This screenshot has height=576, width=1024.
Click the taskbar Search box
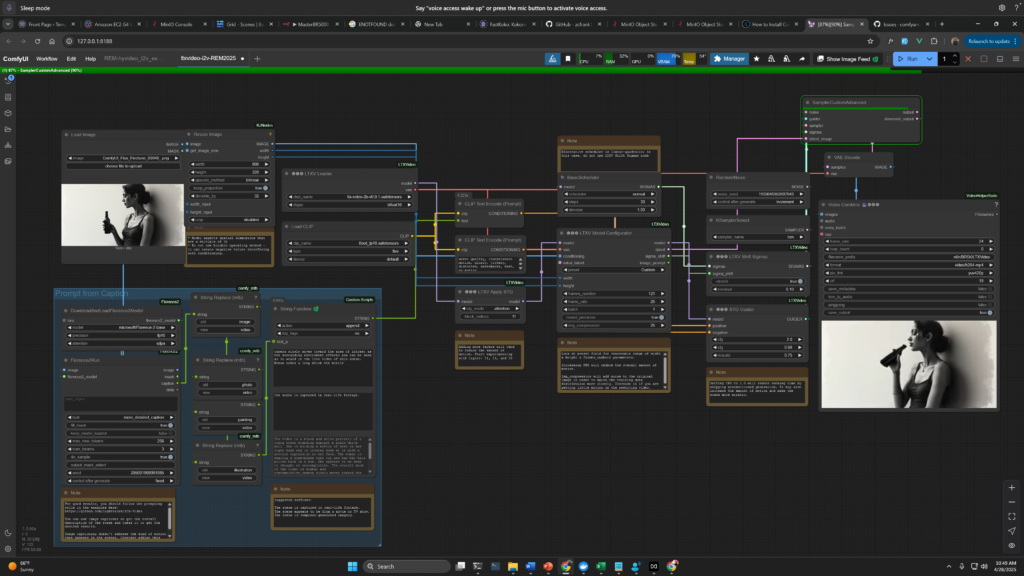click(406, 566)
